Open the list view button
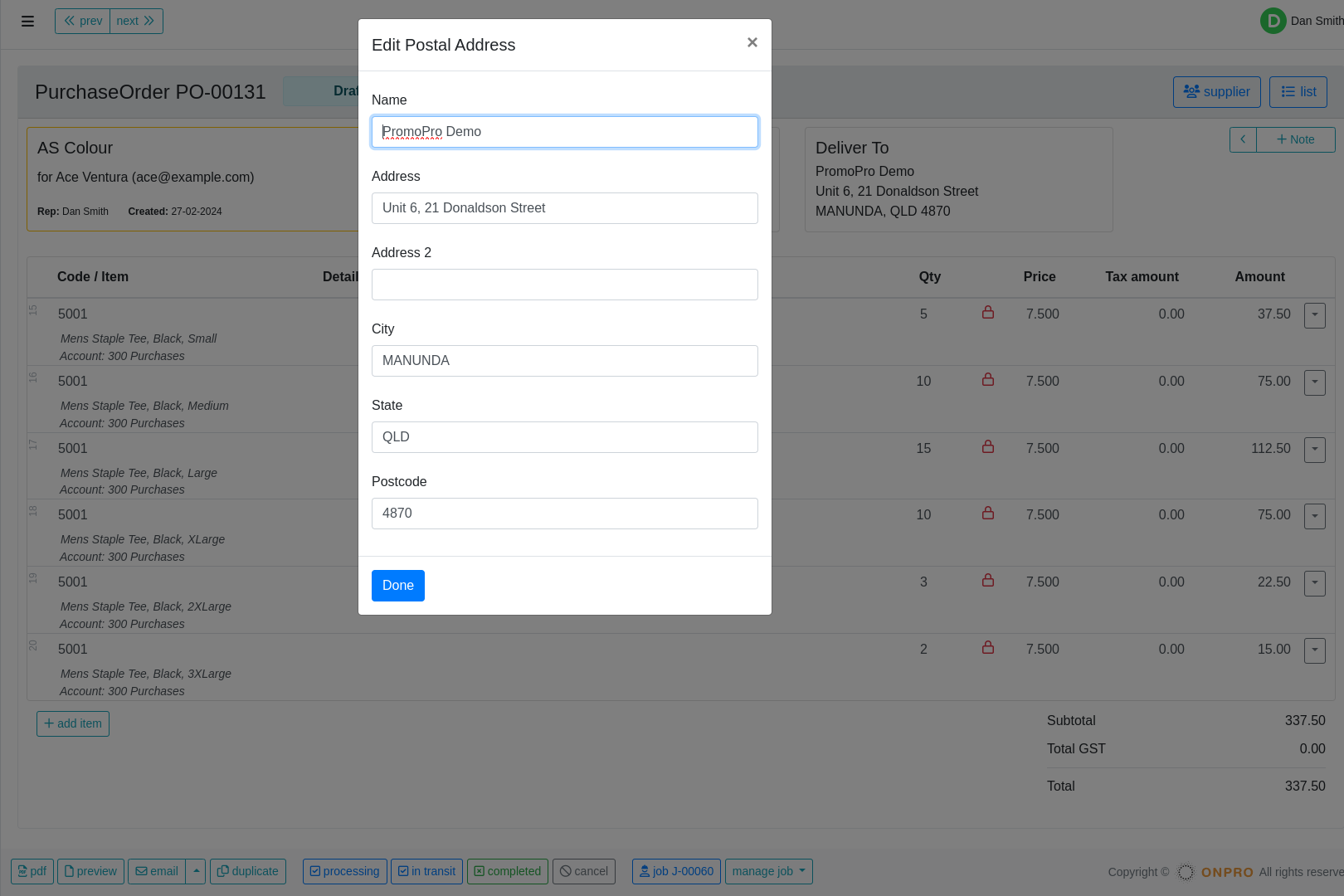Screen dimensions: 1344x896 (1298, 92)
